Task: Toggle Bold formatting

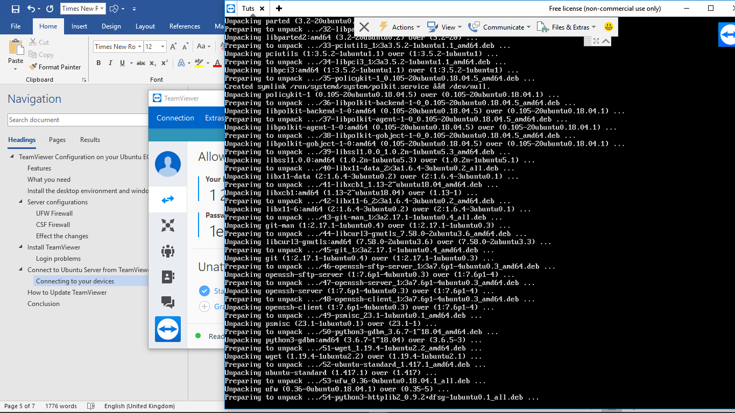Action: click(98, 63)
